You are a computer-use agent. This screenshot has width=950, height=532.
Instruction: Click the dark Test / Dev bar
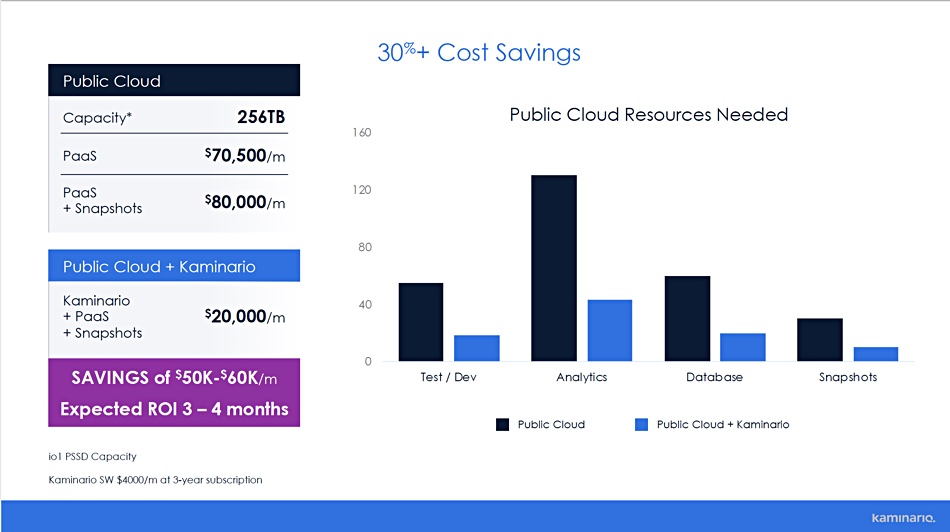click(x=421, y=322)
